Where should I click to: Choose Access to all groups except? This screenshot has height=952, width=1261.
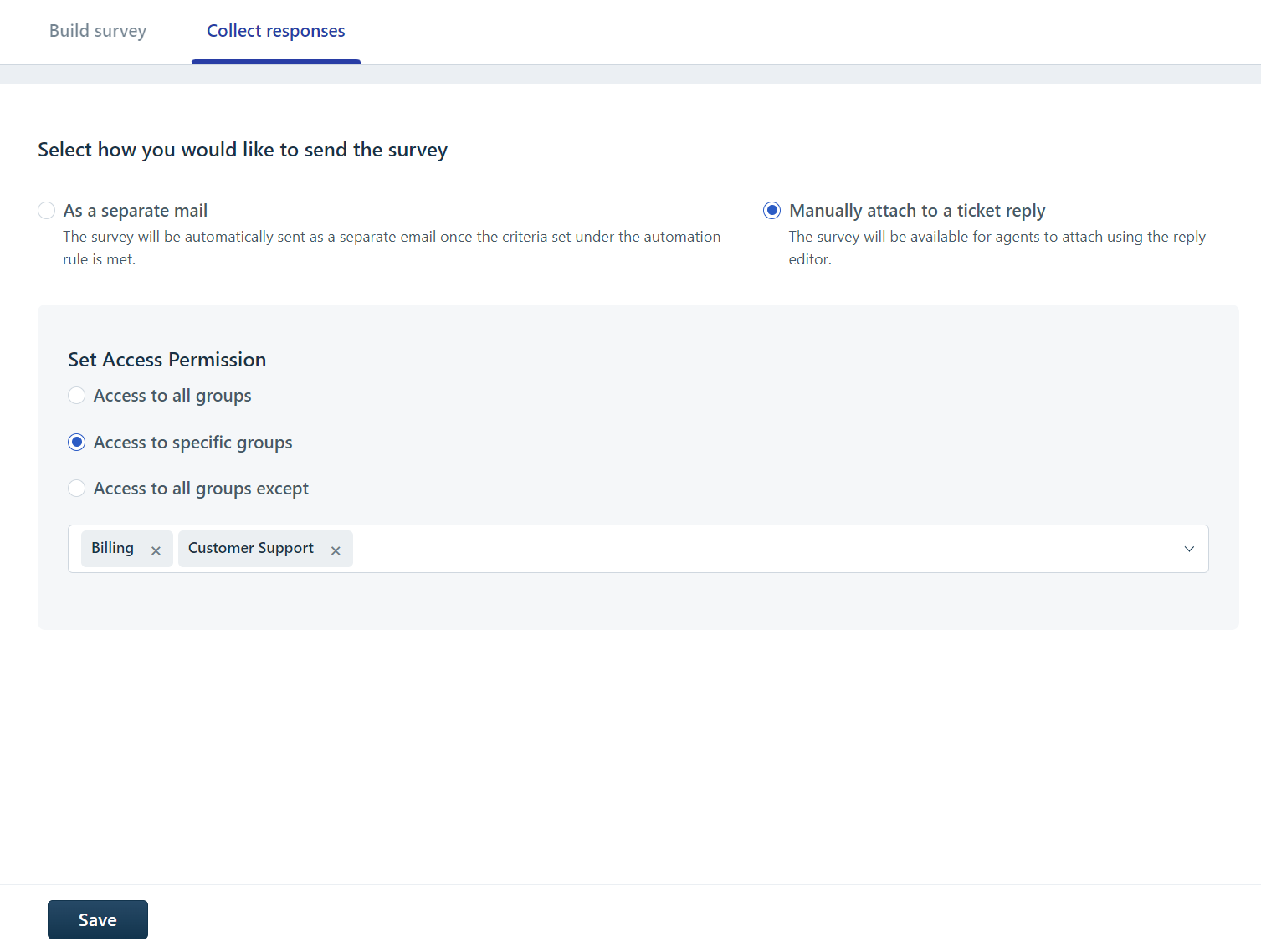pyautogui.click(x=77, y=489)
